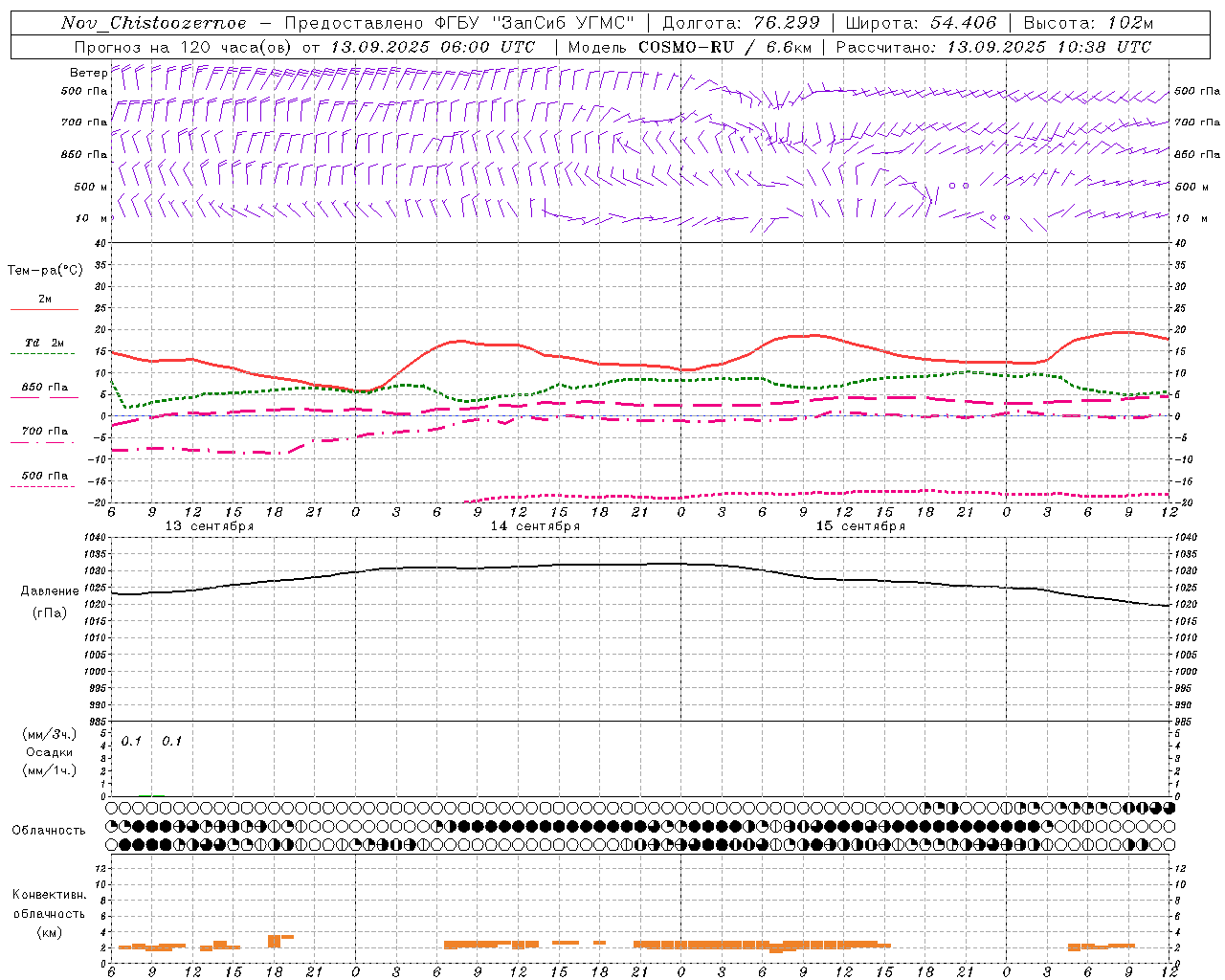Click the "Давление" pressure panel label
Image resolution: width=1225 pixels, height=980 pixels.
[50, 591]
